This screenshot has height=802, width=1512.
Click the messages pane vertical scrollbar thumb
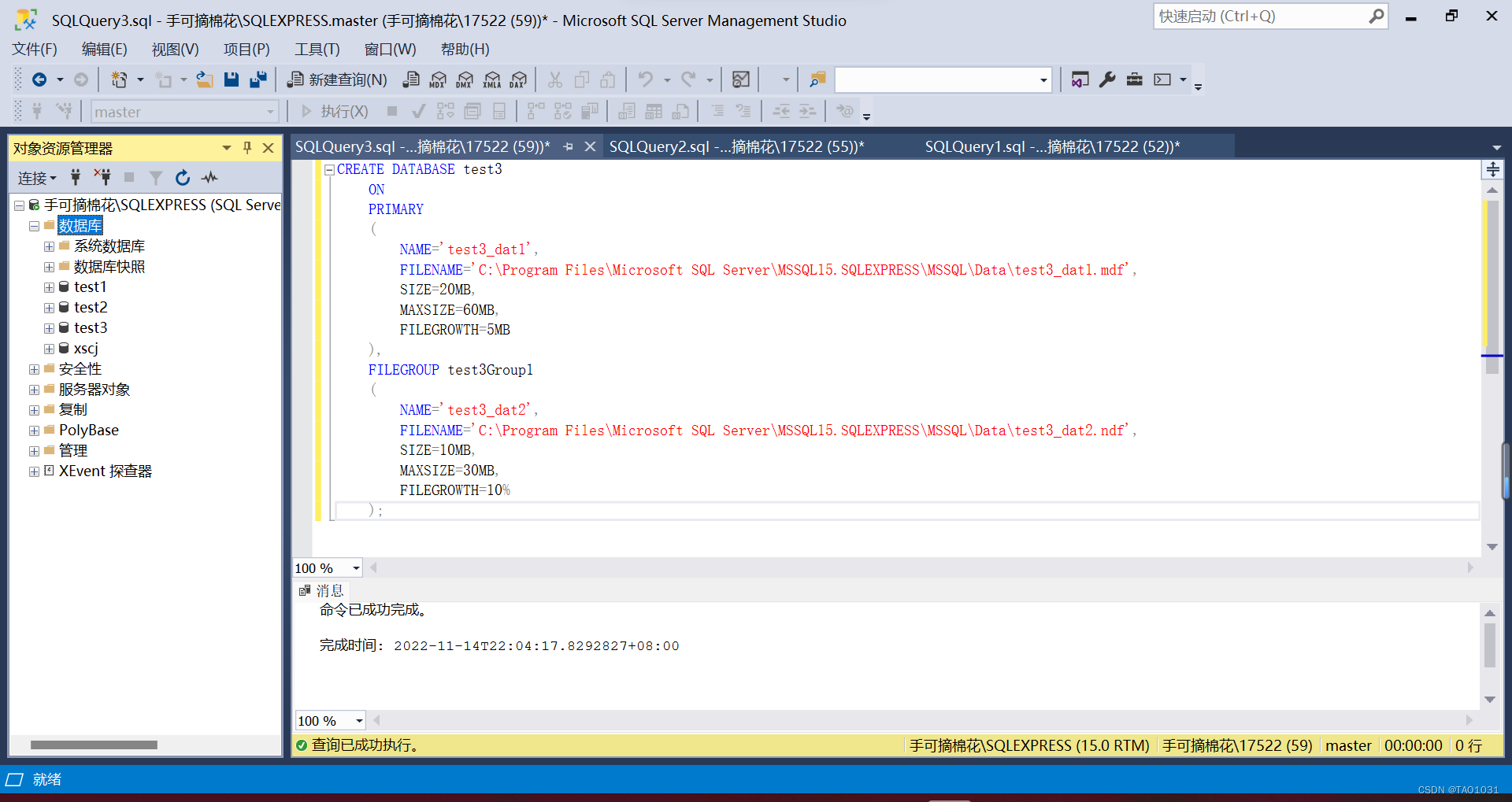(1490, 645)
